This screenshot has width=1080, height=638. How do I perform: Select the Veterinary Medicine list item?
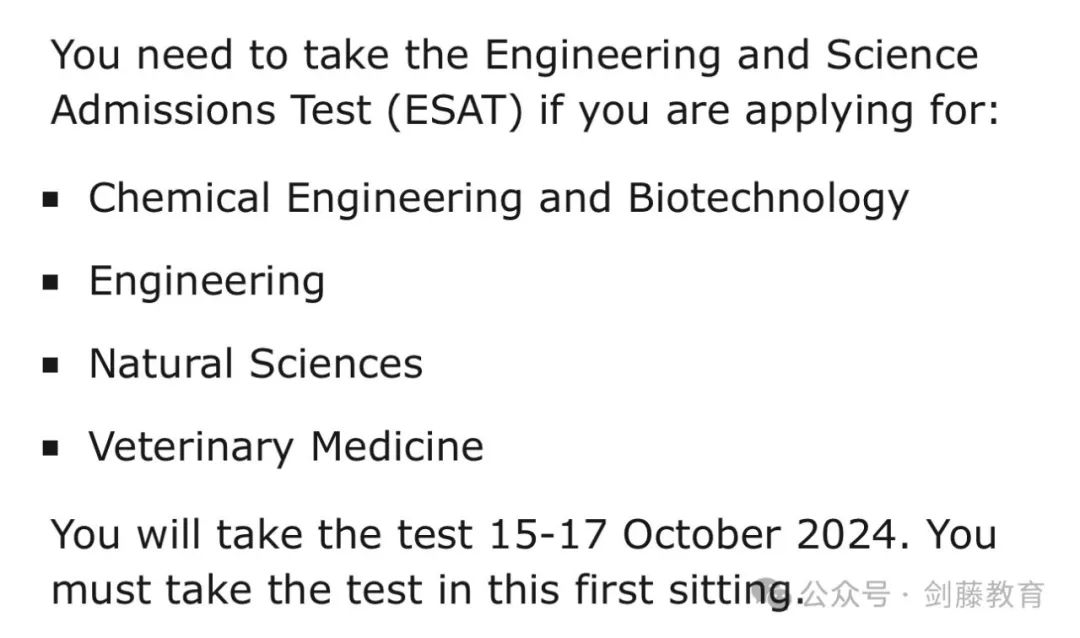click(x=286, y=448)
